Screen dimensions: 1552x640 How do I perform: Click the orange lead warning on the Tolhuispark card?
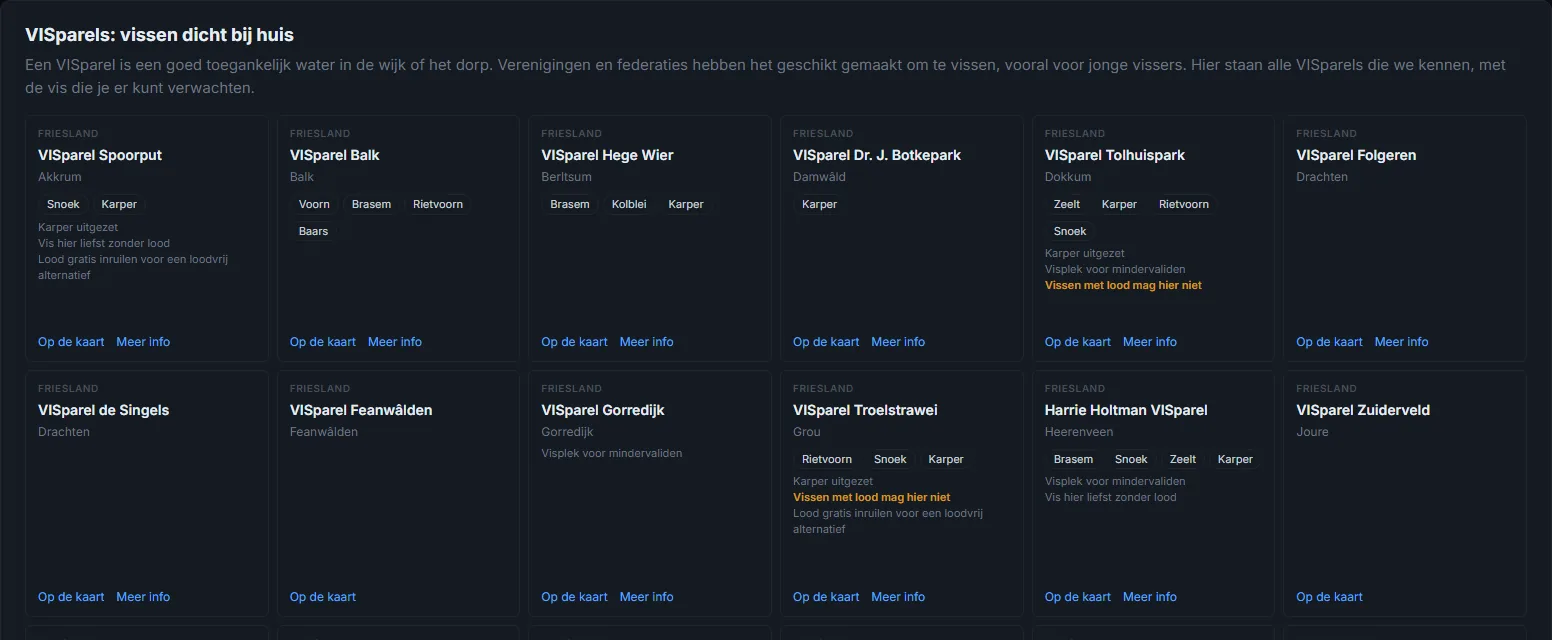[x=1123, y=285]
